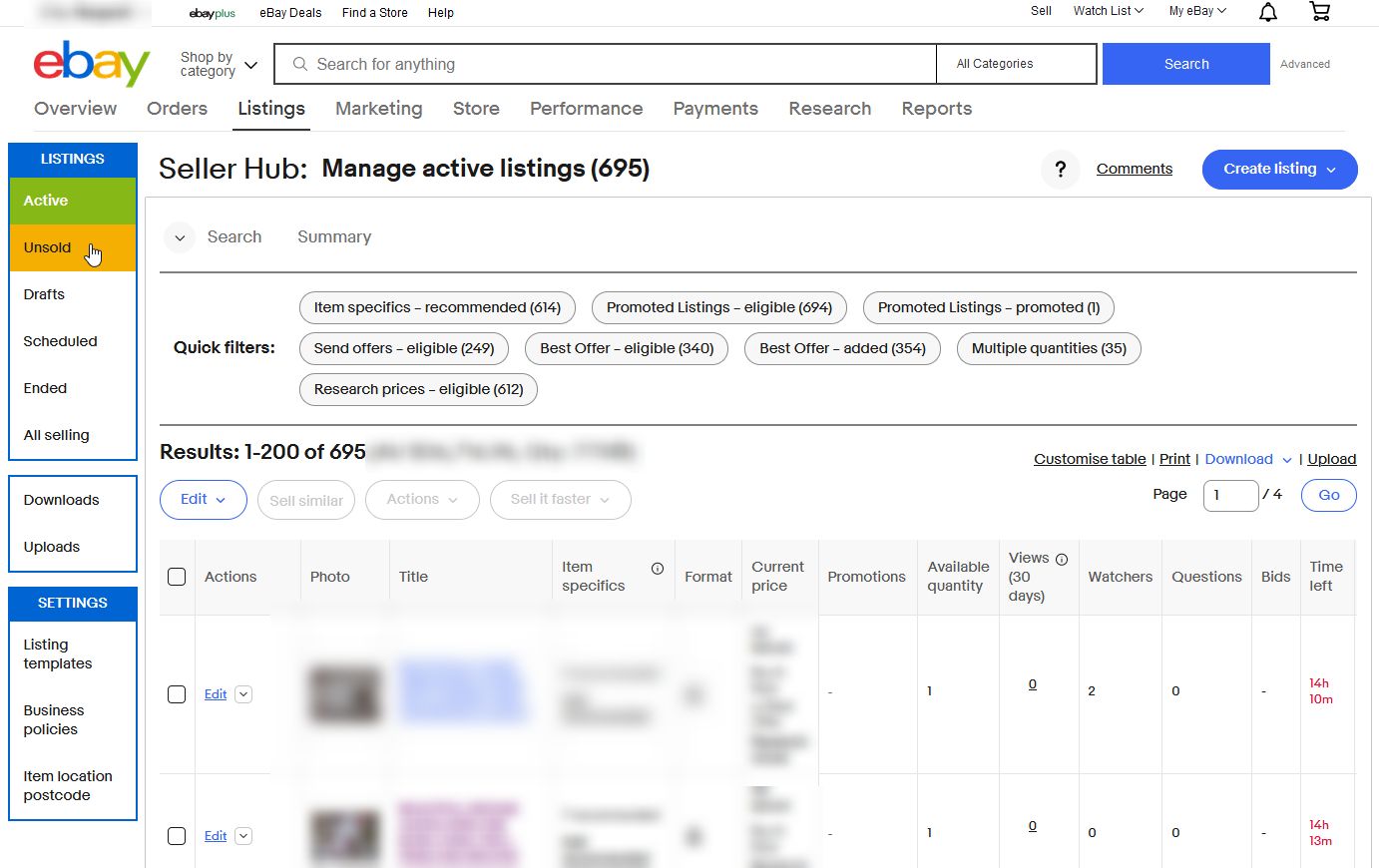Open the All Categories dropdown

click(1016, 63)
